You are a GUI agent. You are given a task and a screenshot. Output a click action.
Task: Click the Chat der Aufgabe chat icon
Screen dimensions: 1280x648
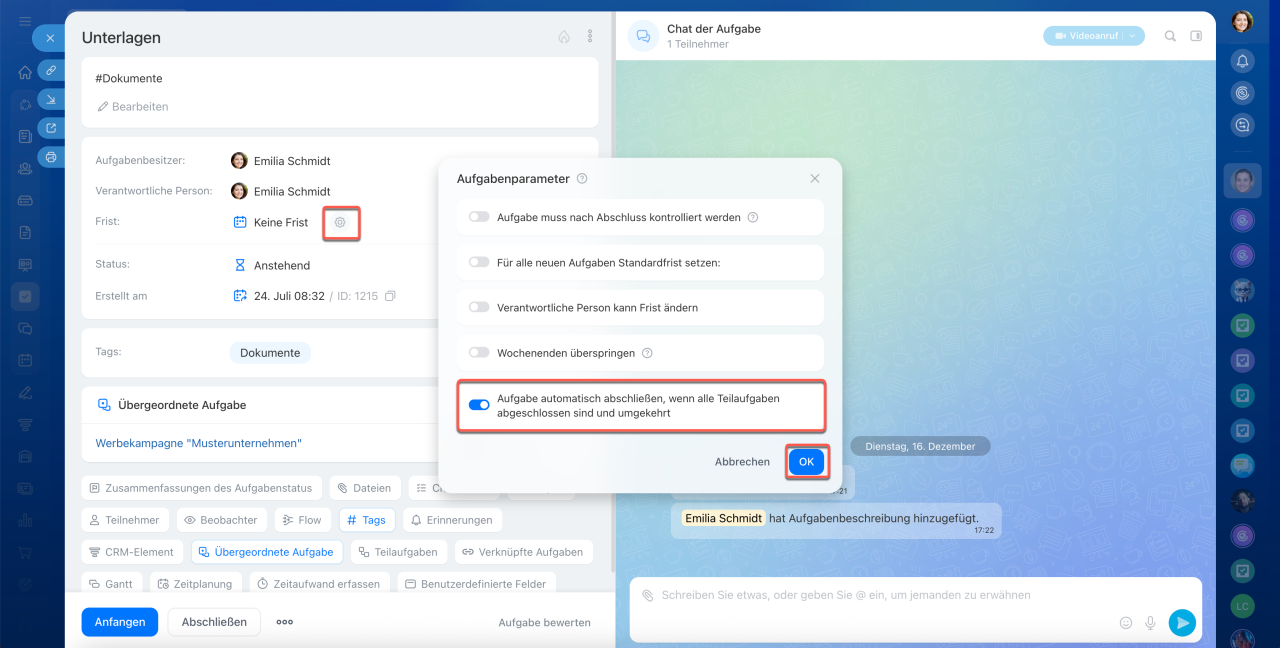pyautogui.click(x=643, y=36)
